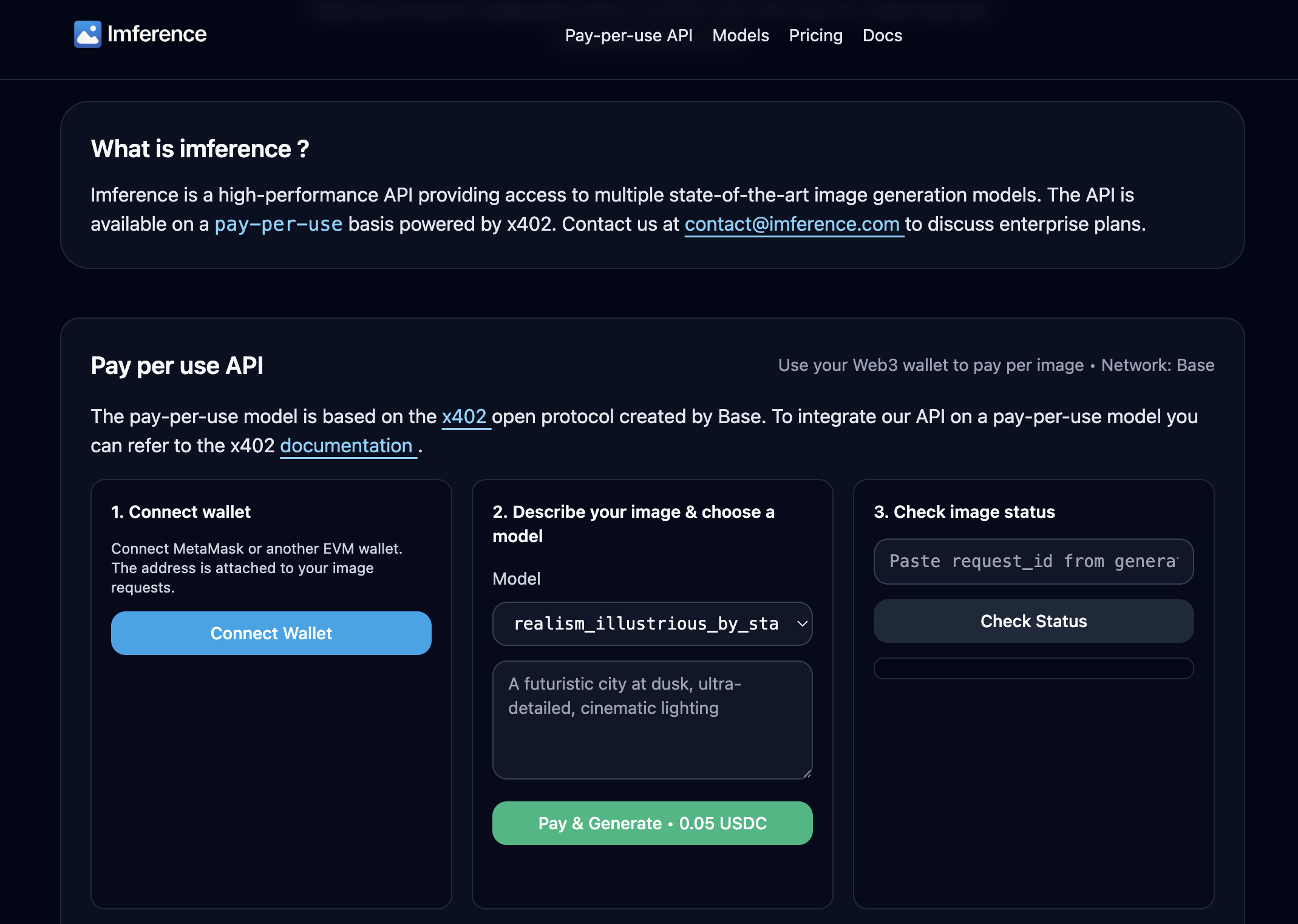Viewport: 1298px width, 924px height.
Task: Open Docs from the top navigation
Action: coord(882,36)
